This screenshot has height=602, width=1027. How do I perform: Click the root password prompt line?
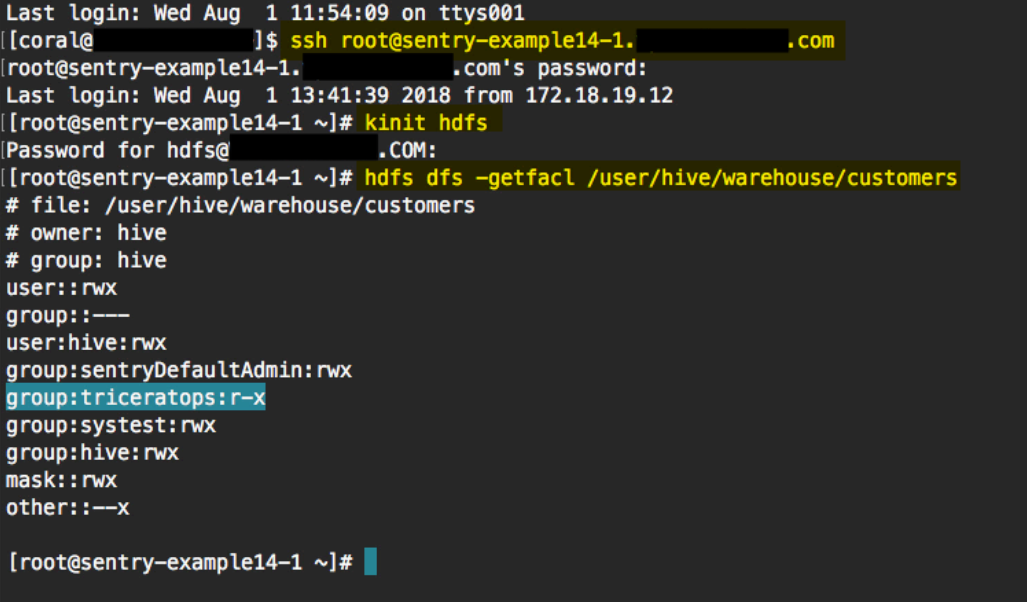326,69
